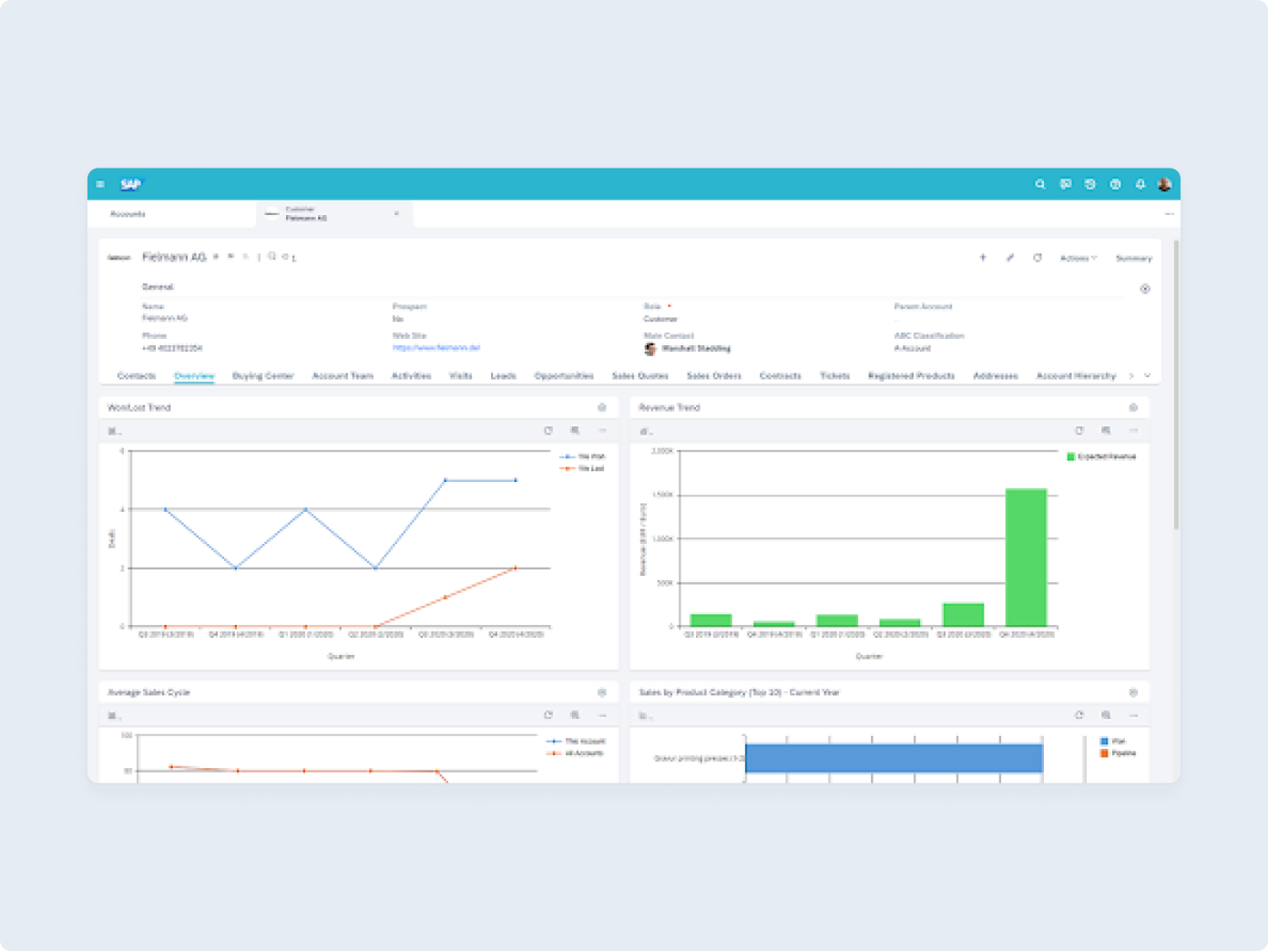Open the Leads tab

click(x=504, y=375)
